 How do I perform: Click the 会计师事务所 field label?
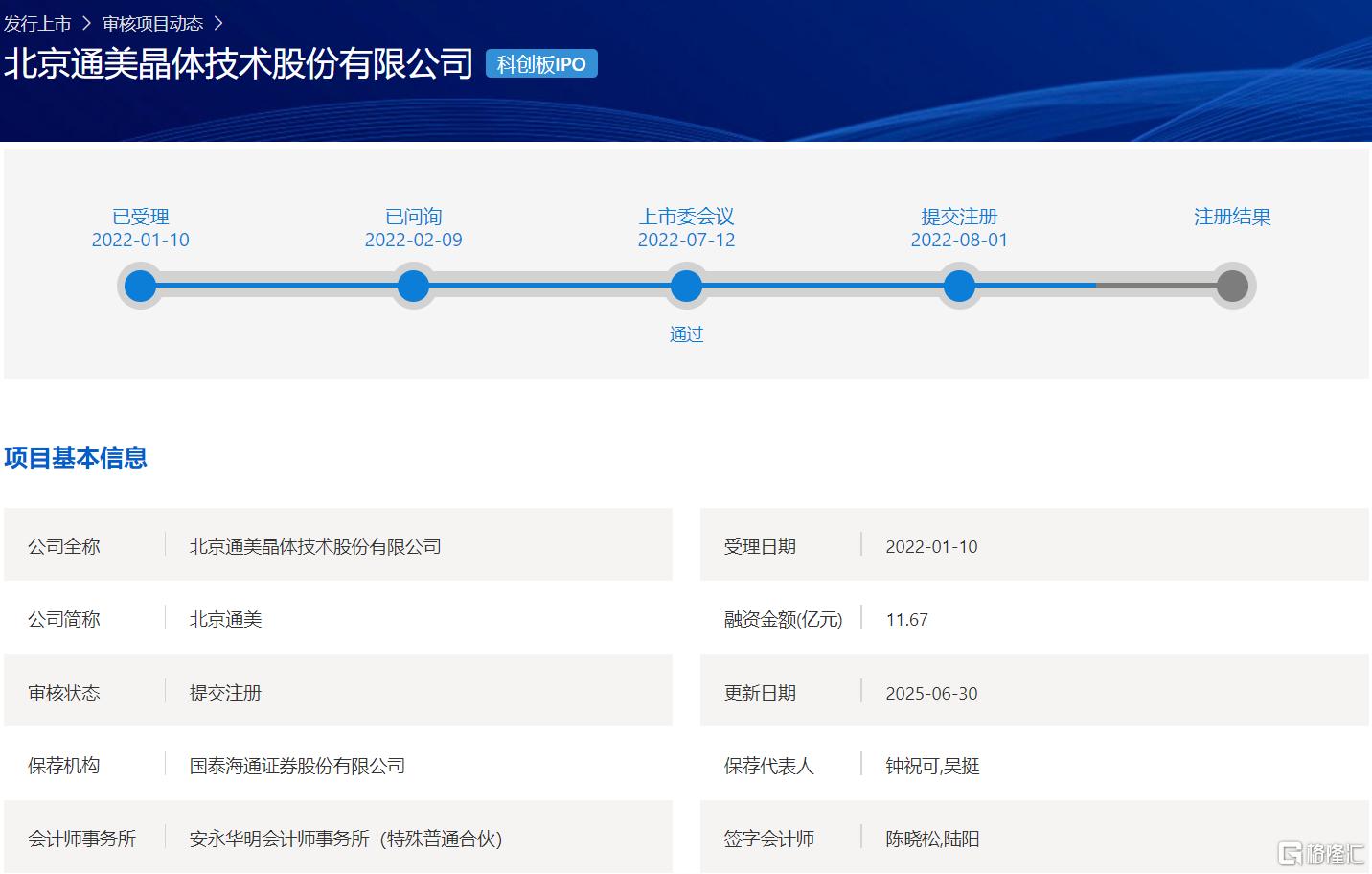point(82,839)
